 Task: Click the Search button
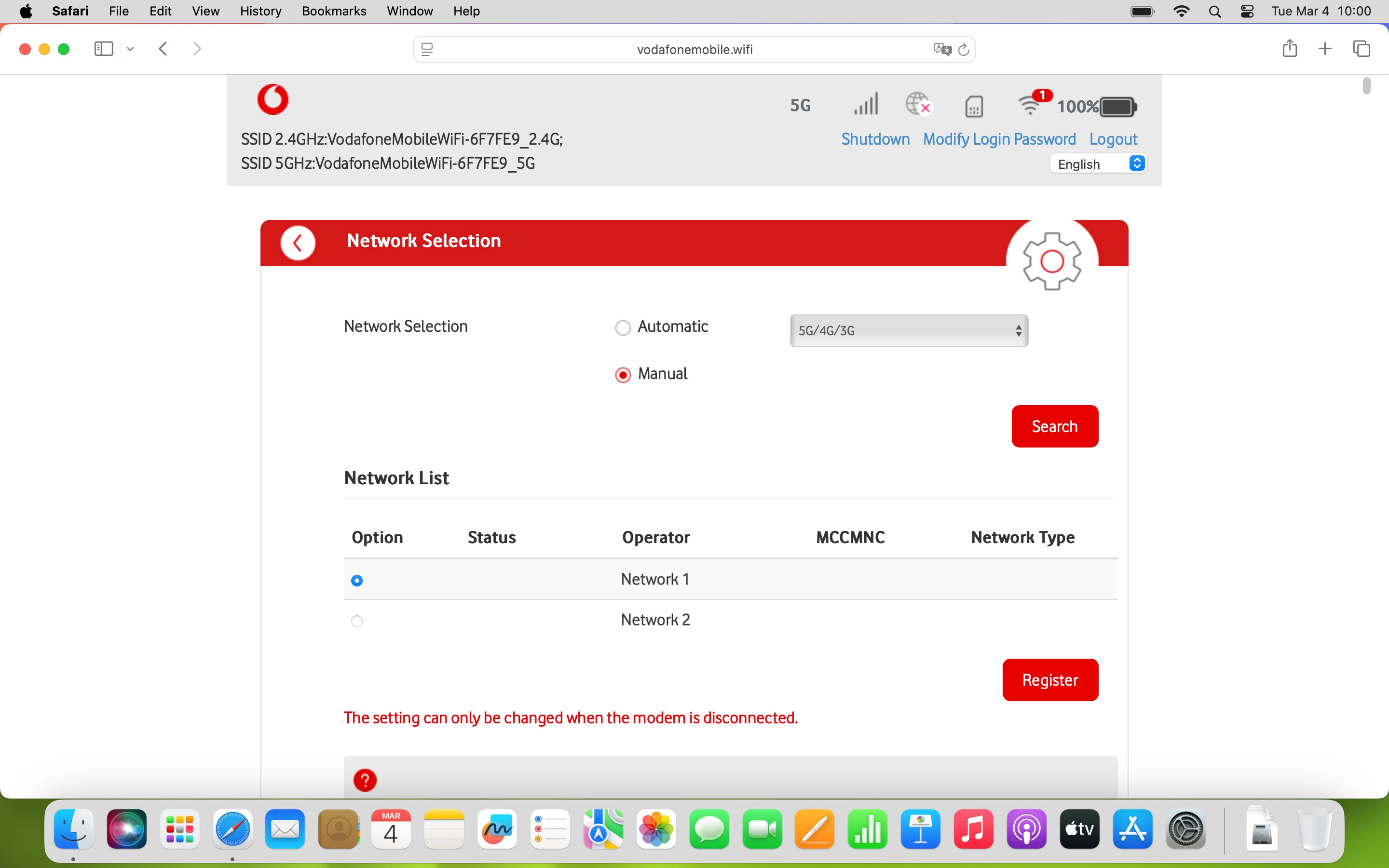coord(1054,426)
